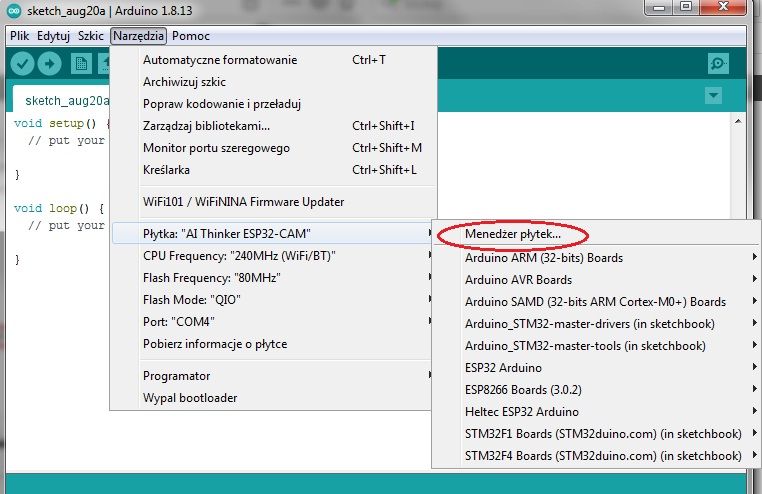Open the Szkic menu
This screenshot has width=762, height=494.
(x=91, y=36)
